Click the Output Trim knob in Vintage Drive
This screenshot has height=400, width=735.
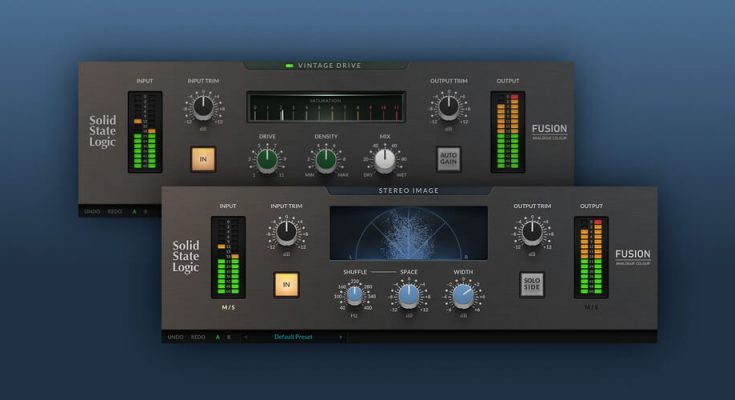(448, 106)
